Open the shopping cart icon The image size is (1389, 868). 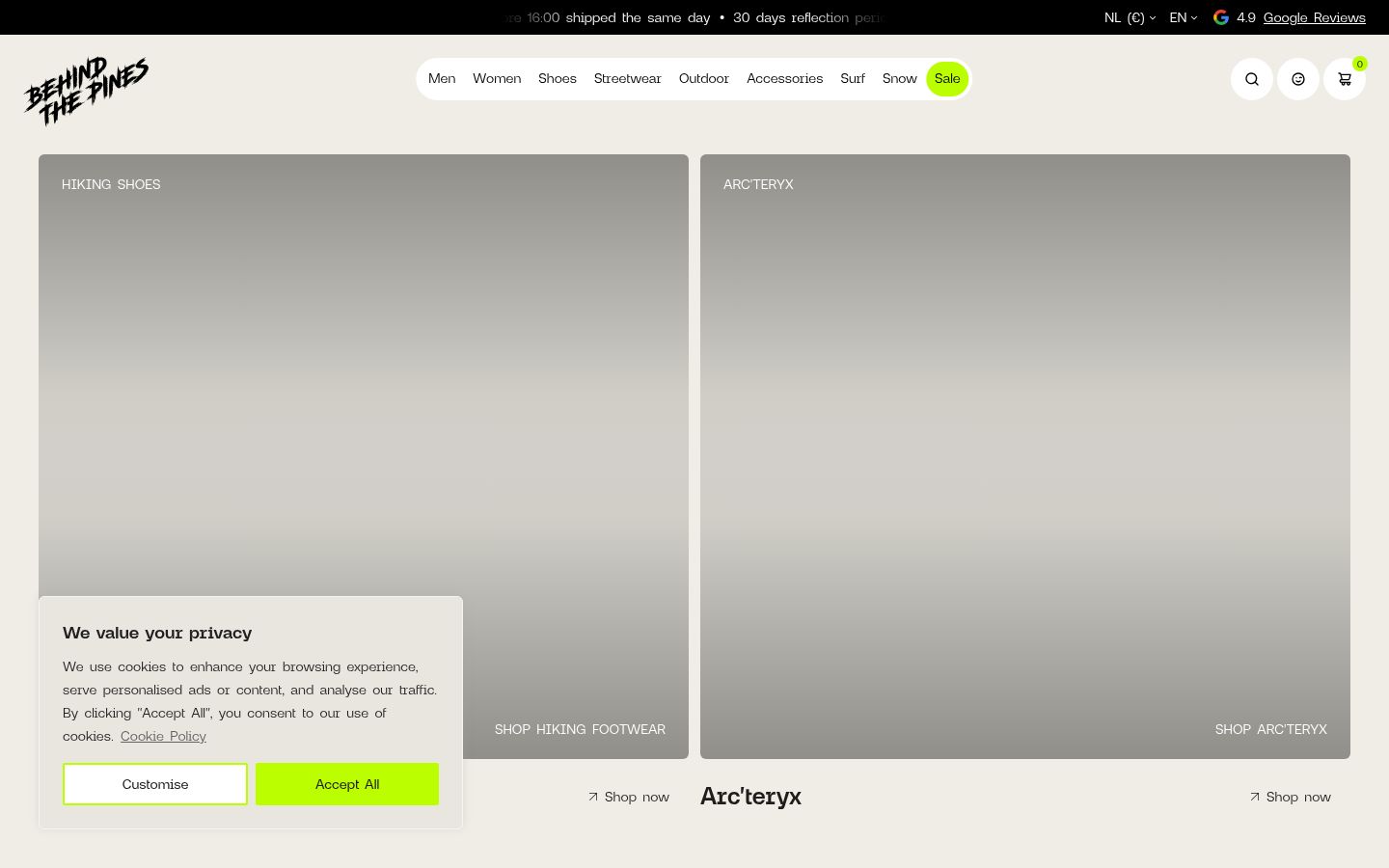pyautogui.click(x=1344, y=79)
